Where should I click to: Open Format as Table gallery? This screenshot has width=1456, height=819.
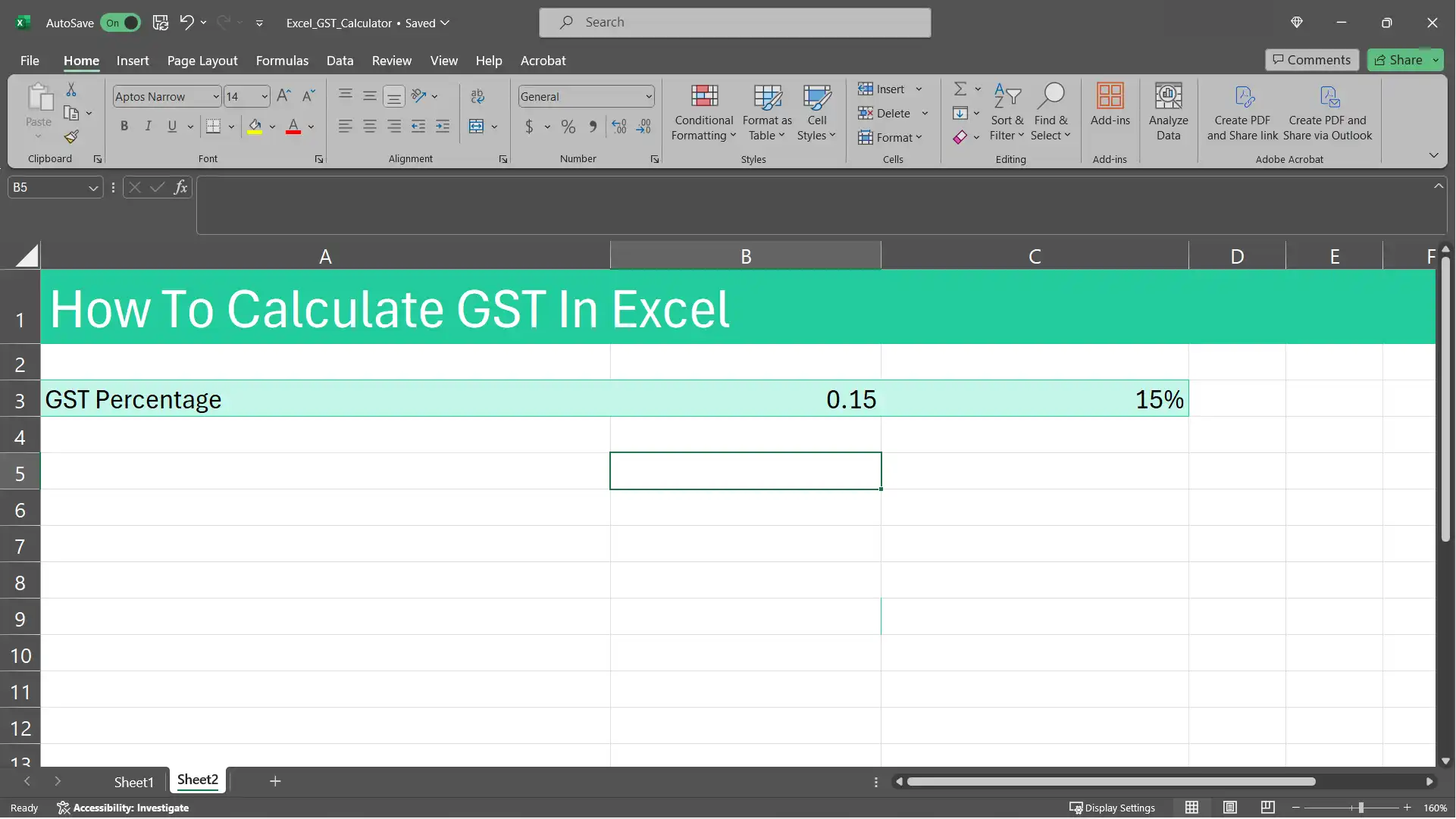pyautogui.click(x=767, y=113)
